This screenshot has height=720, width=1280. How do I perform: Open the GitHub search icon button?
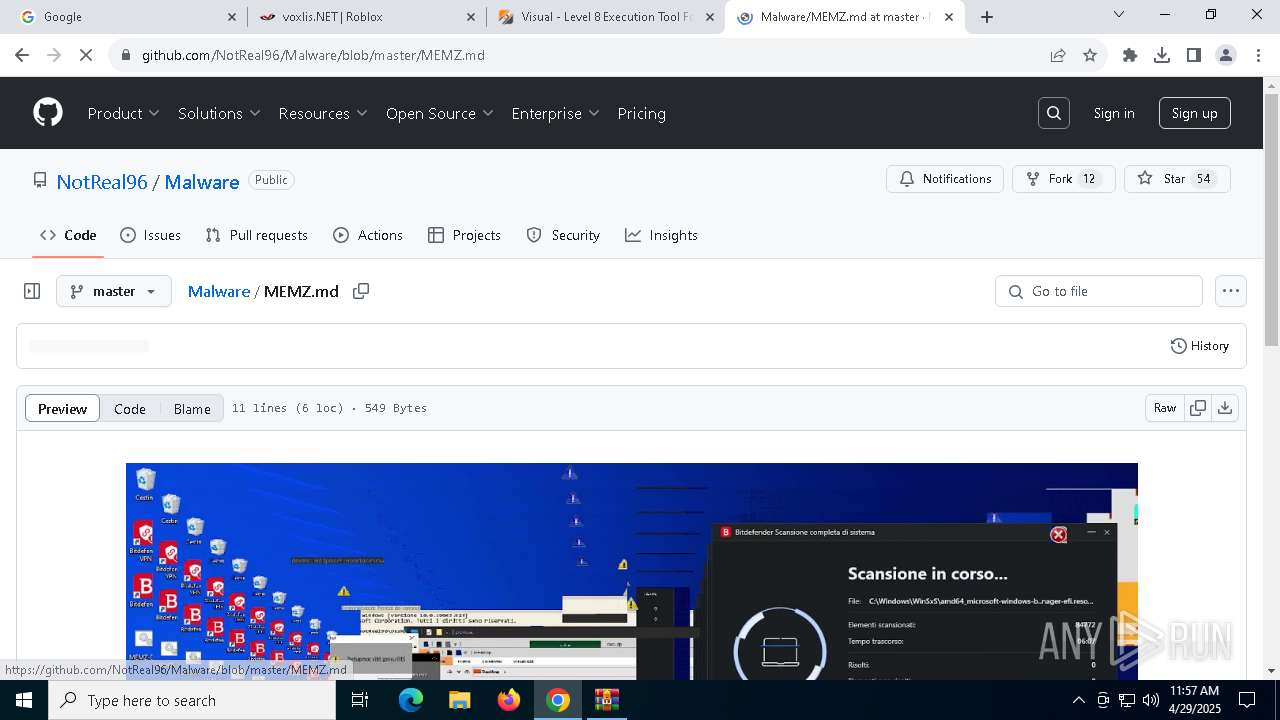[x=1054, y=113]
